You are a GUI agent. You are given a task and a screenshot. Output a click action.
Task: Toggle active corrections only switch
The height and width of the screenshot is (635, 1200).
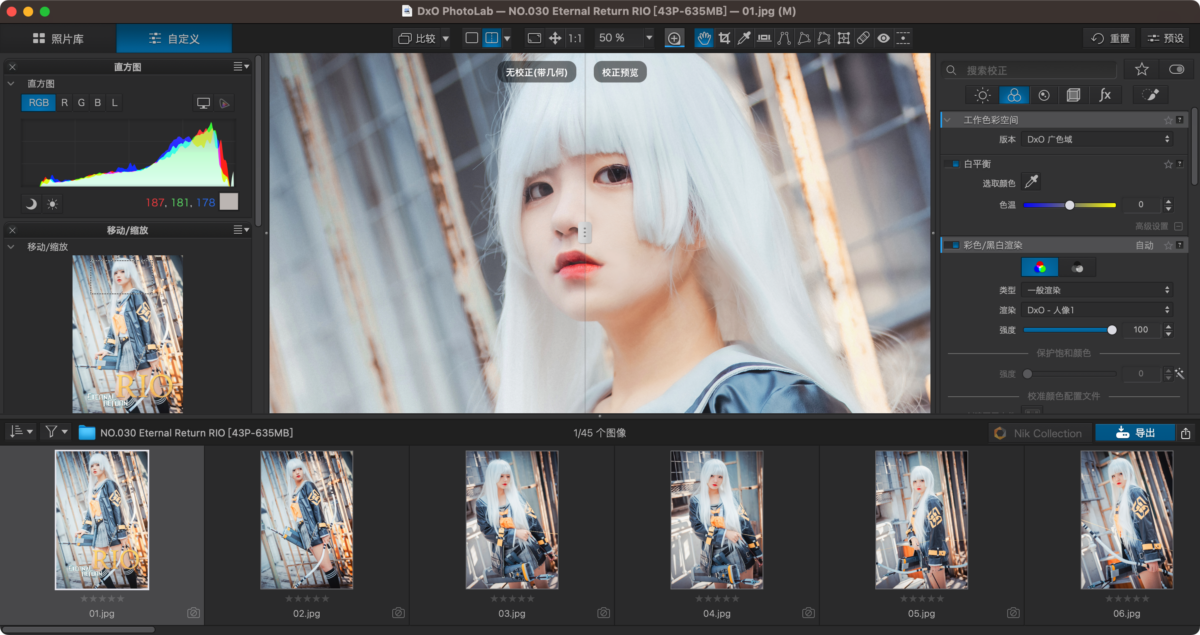pyautogui.click(x=1176, y=69)
